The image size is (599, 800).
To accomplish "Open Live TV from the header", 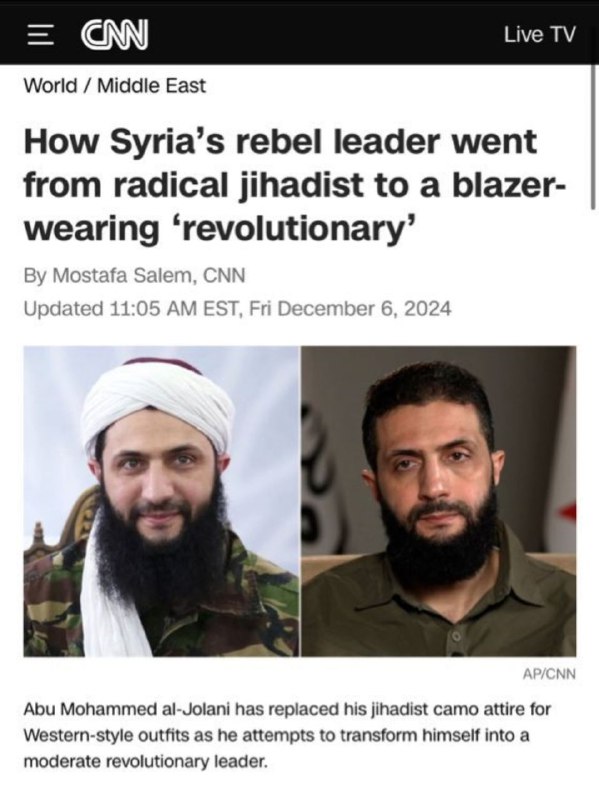I will tap(539, 35).
